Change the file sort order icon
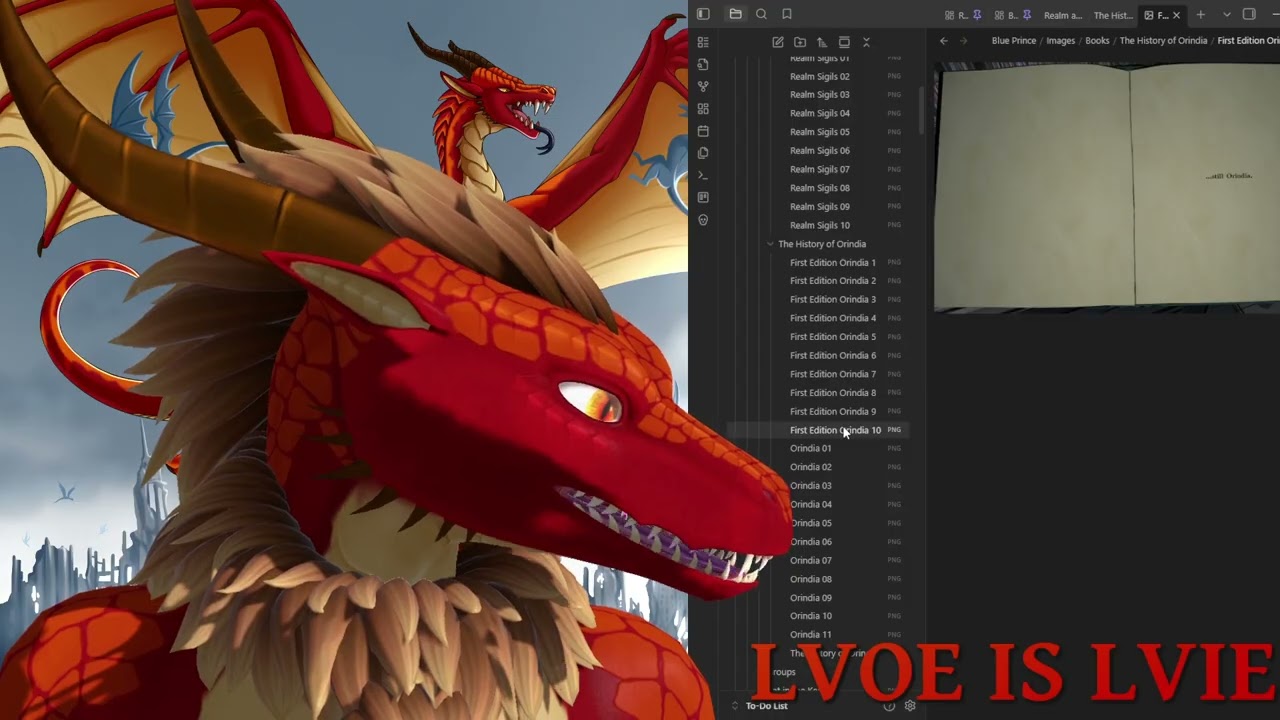1280x720 pixels. pos(822,42)
